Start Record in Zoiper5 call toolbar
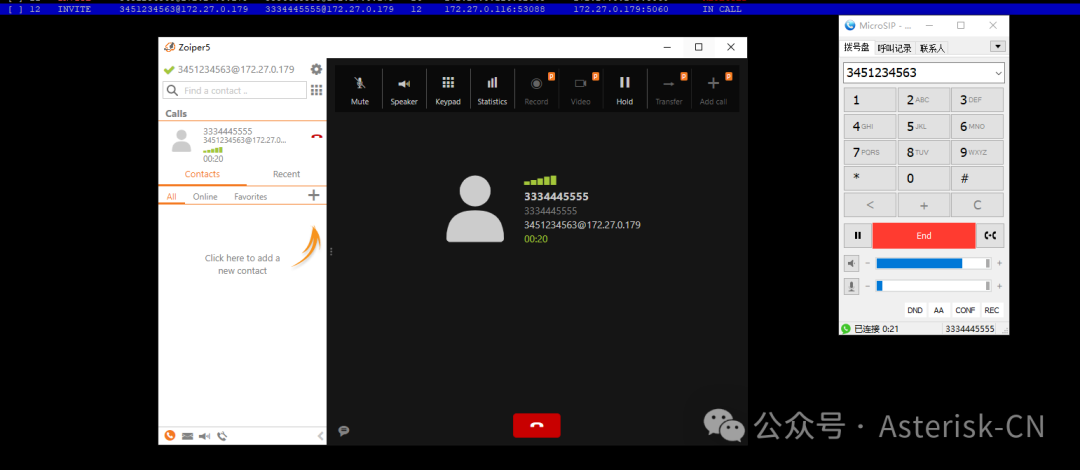Image resolution: width=1080 pixels, height=470 pixels. (537, 90)
